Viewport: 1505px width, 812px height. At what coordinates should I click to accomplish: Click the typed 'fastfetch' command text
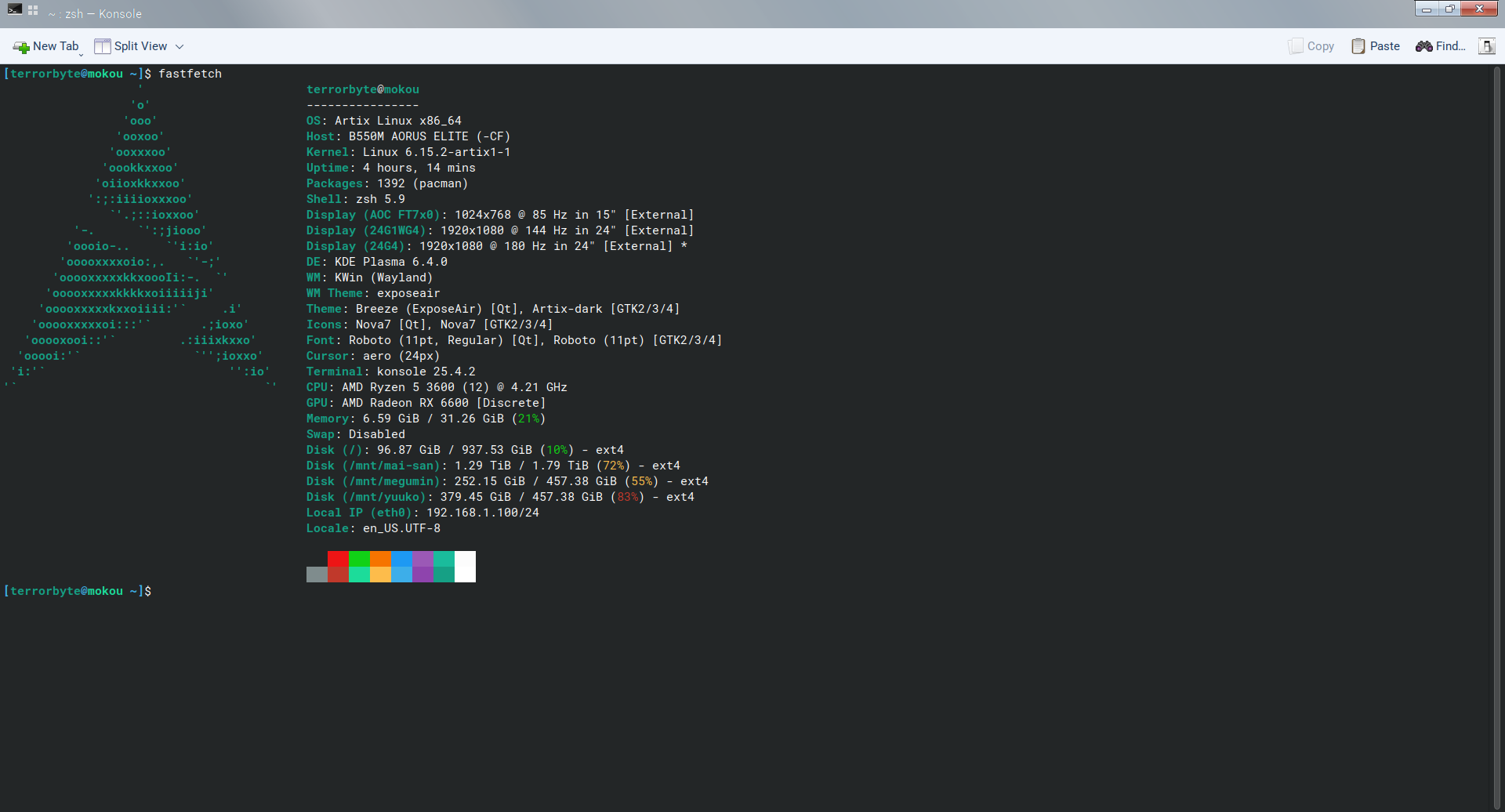pyautogui.click(x=190, y=74)
